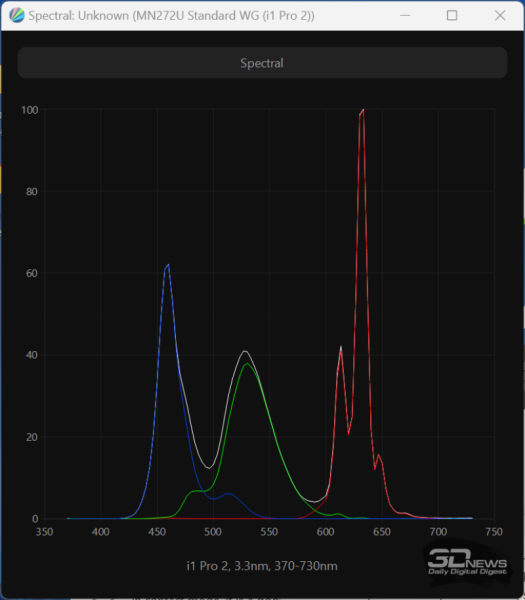525x600 pixels.
Task: Click the green shoulder near 485nm
Action: point(196,491)
